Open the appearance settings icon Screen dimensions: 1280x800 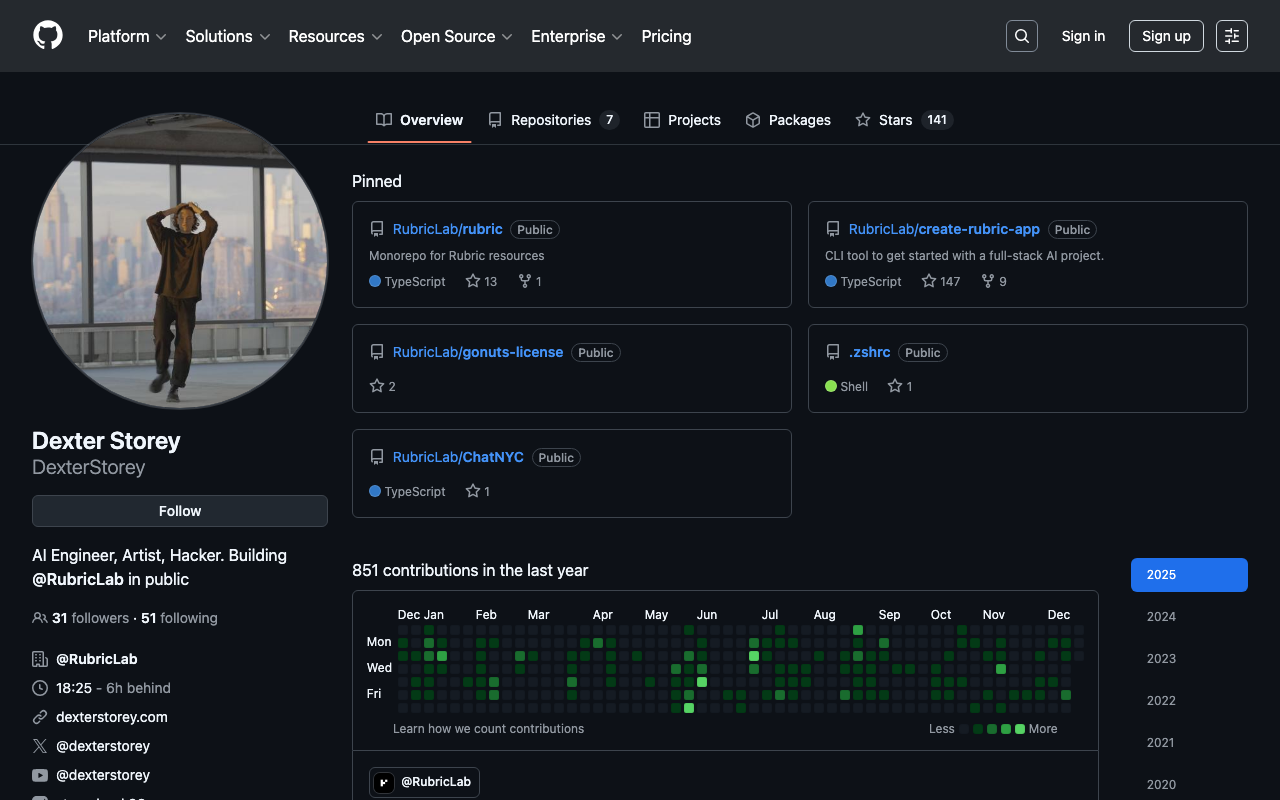click(x=1231, y=36)
